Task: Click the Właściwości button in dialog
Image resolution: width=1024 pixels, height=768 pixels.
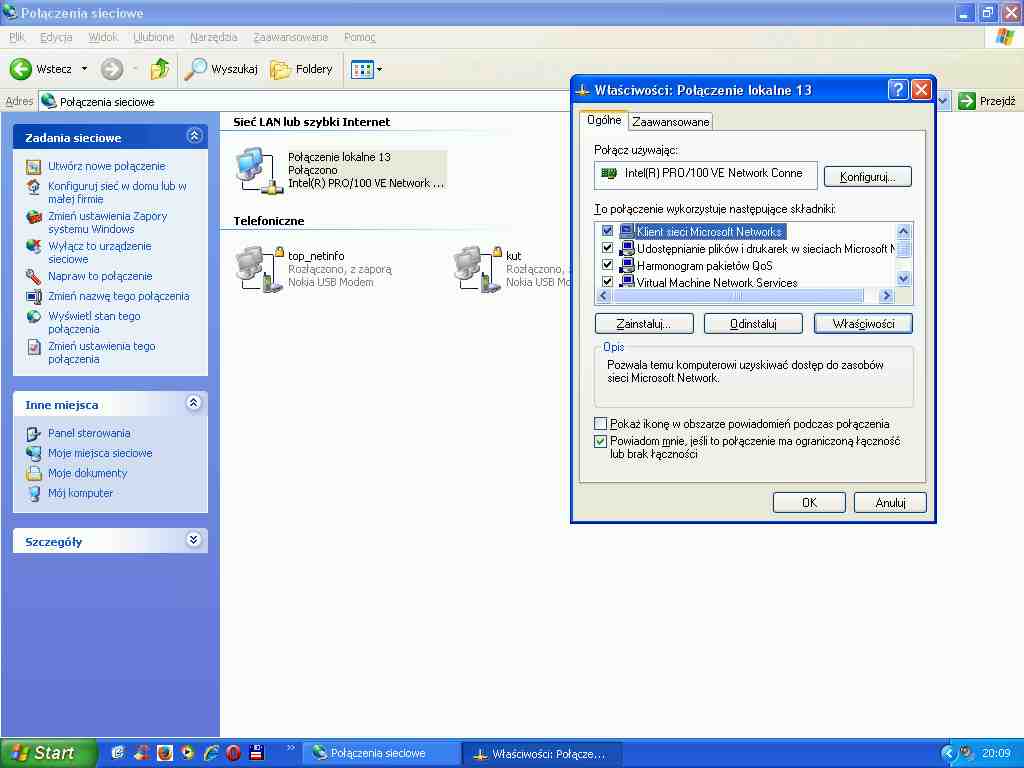Action: coord(863,323)
